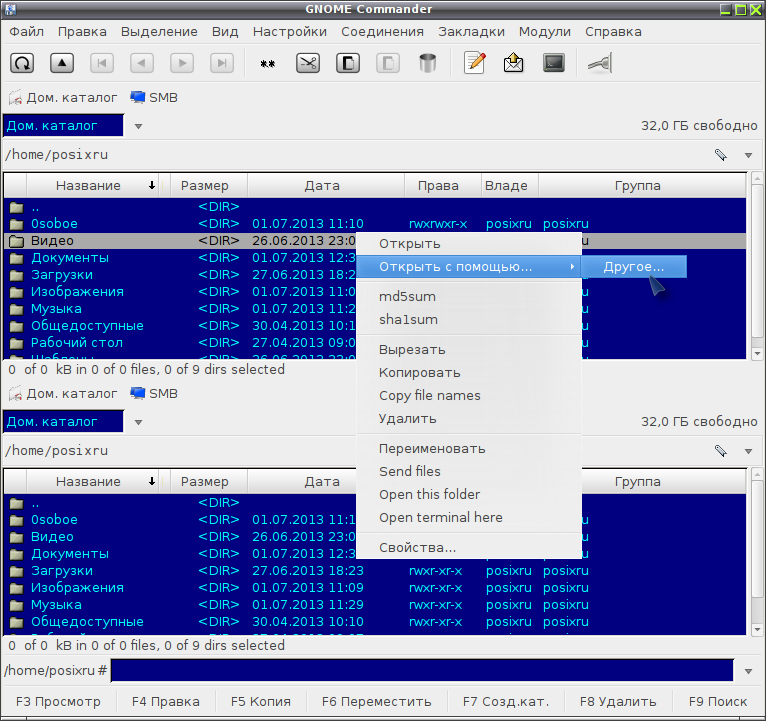Click the SMB connection button in the top panel

154,98
